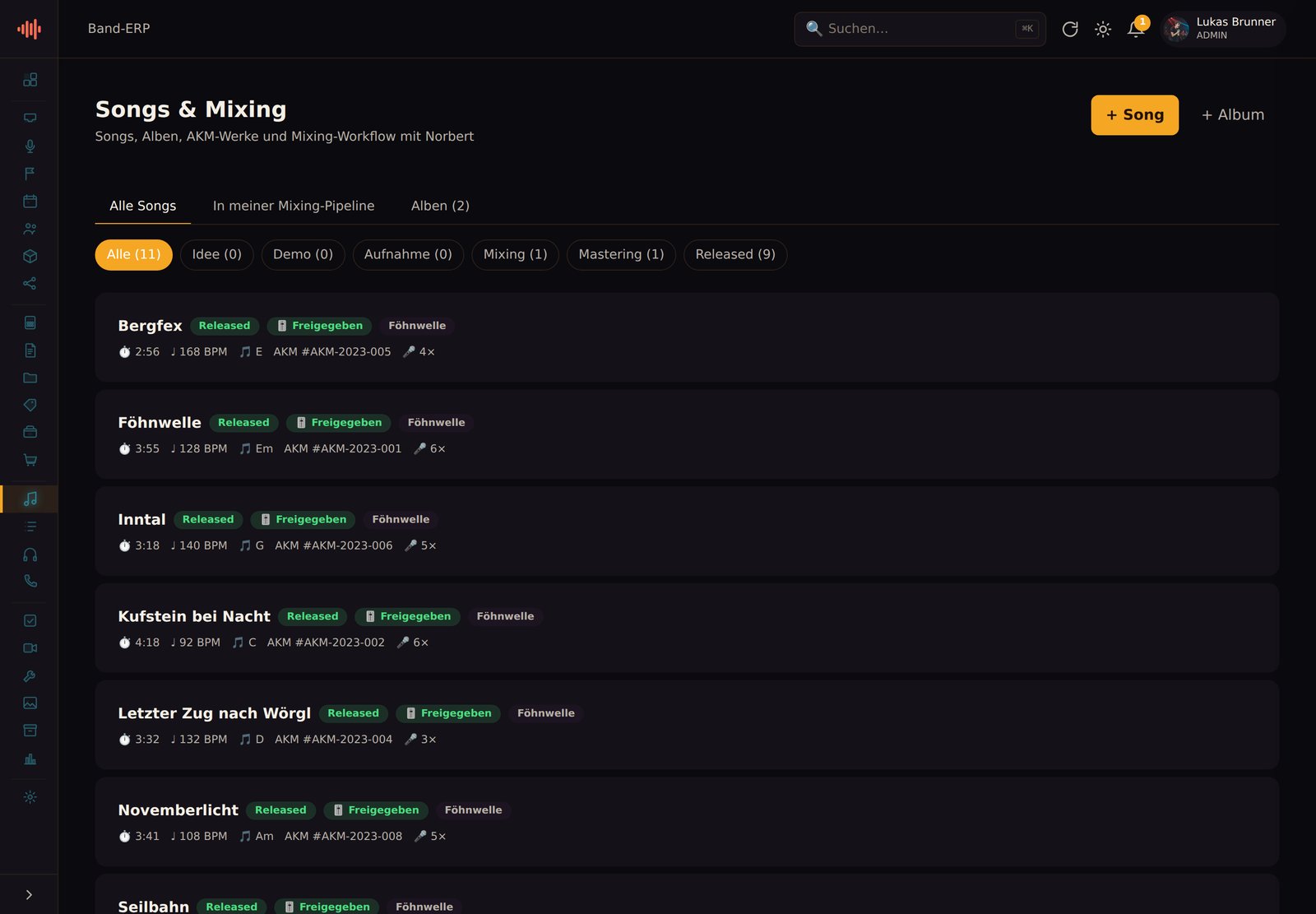Click AKM #AKM-2023-008 on Novemberlicht
The height and width of the screenshot is (914, 1316).
point(344,837)
